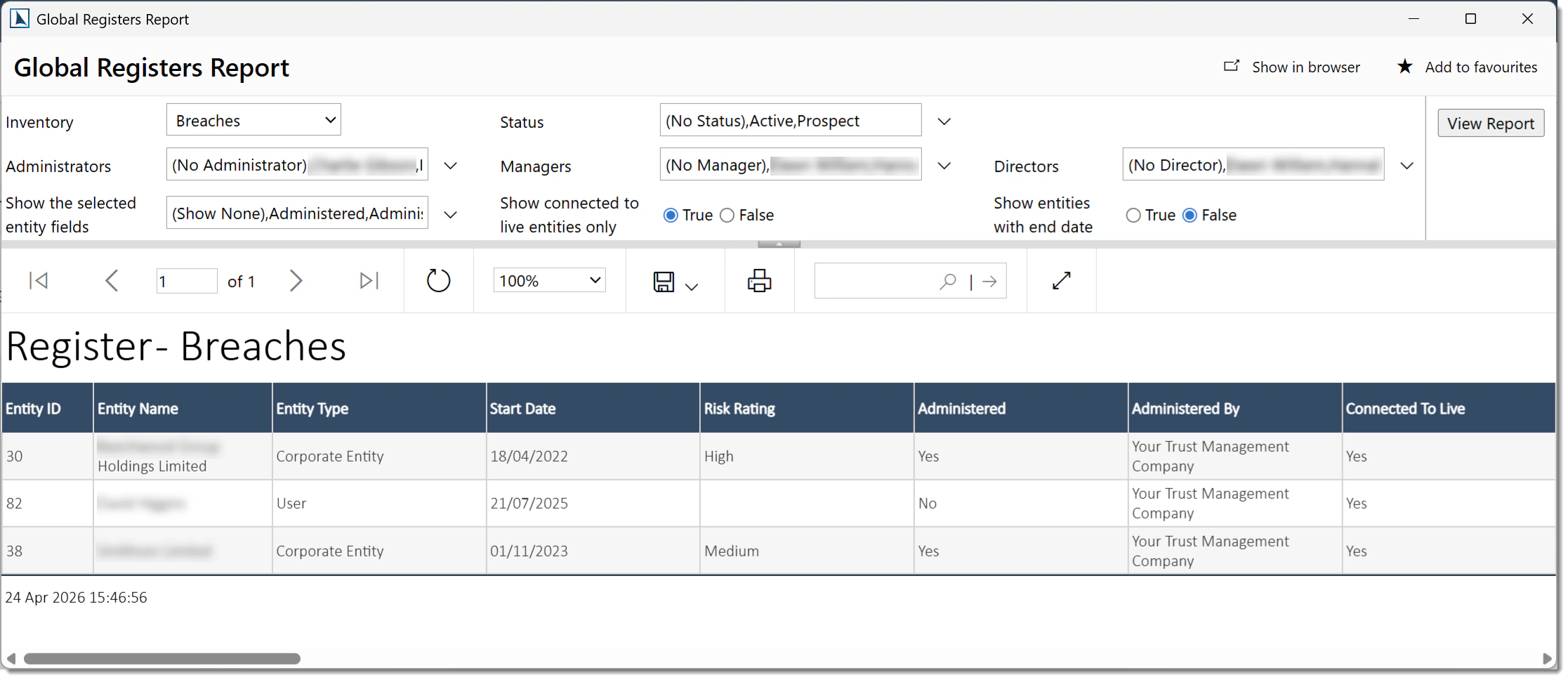Click the horizontal scrollbar thumb
This screenshot has height=680, width=1568.
coord(162,659)
